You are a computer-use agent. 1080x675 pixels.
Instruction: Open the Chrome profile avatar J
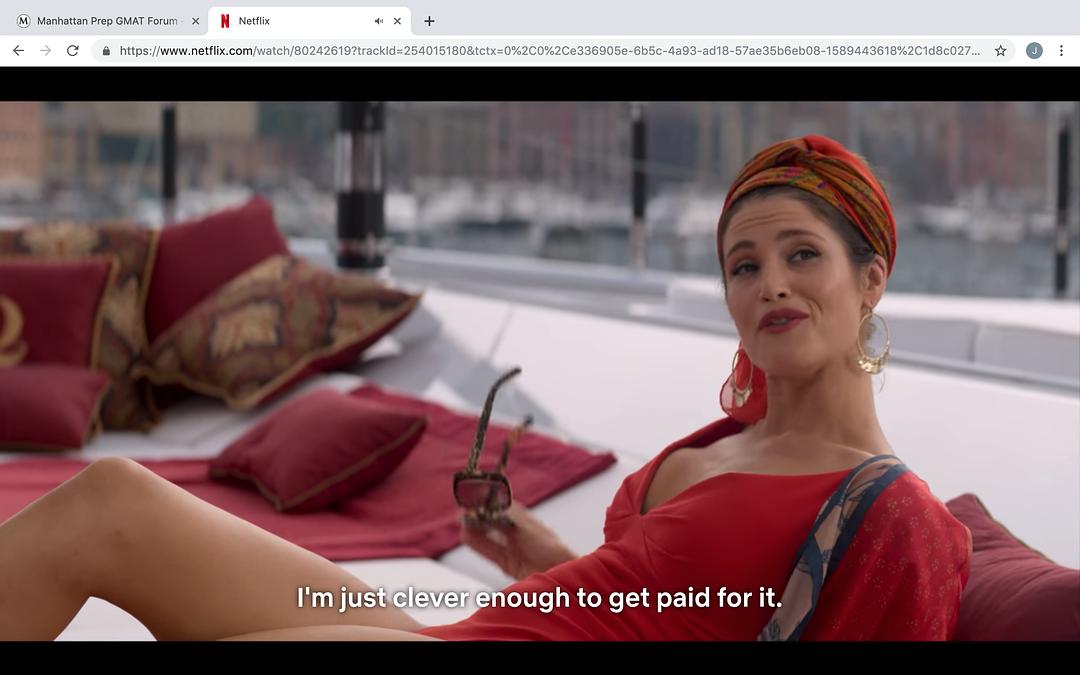coord(1034,50)
